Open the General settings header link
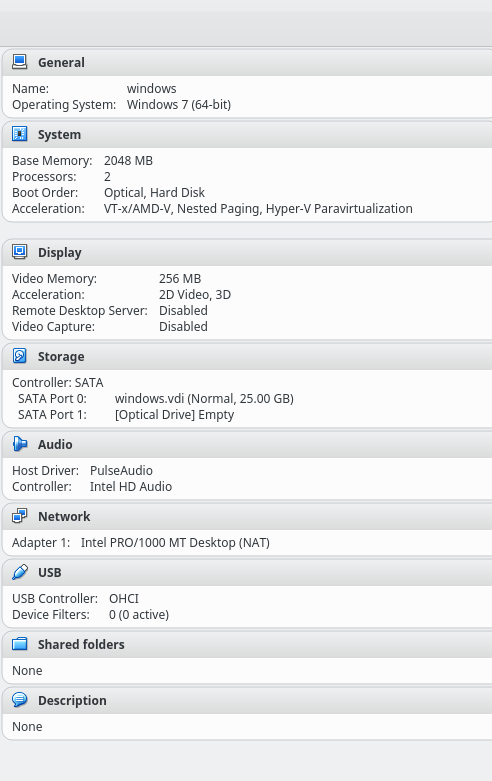The width and height of the screenshot is (492, 781). click(x=61, y=63)
